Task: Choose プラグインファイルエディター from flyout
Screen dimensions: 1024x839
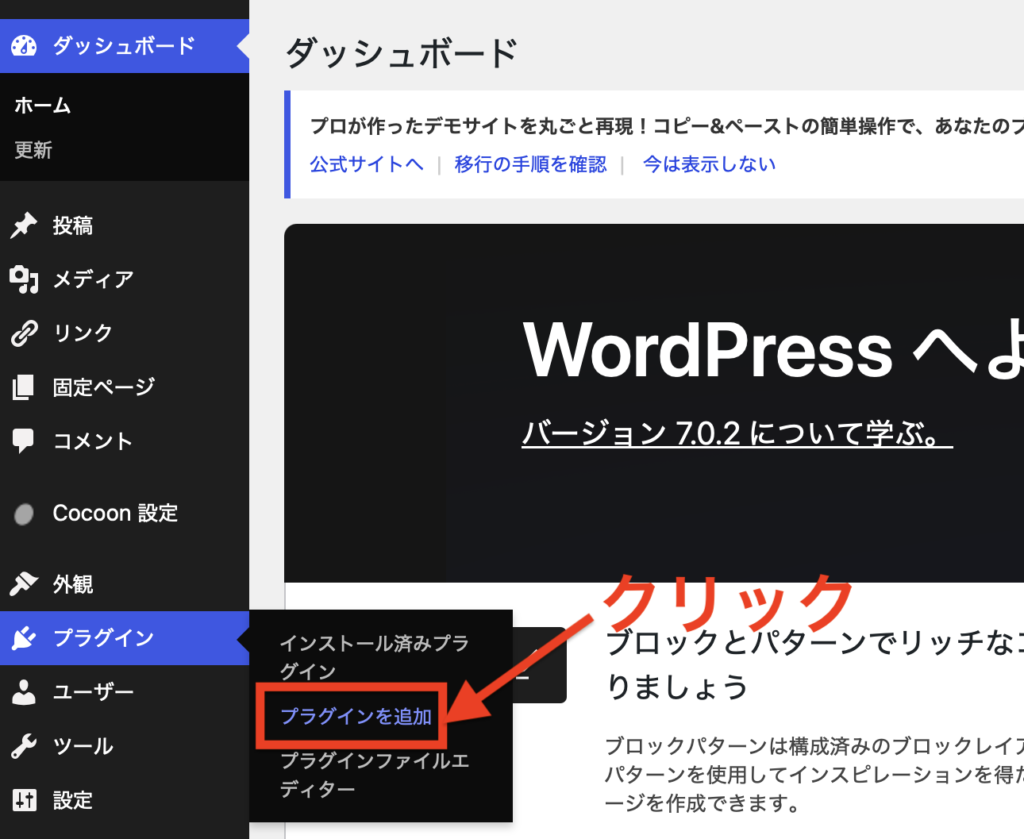Action: 374,774
